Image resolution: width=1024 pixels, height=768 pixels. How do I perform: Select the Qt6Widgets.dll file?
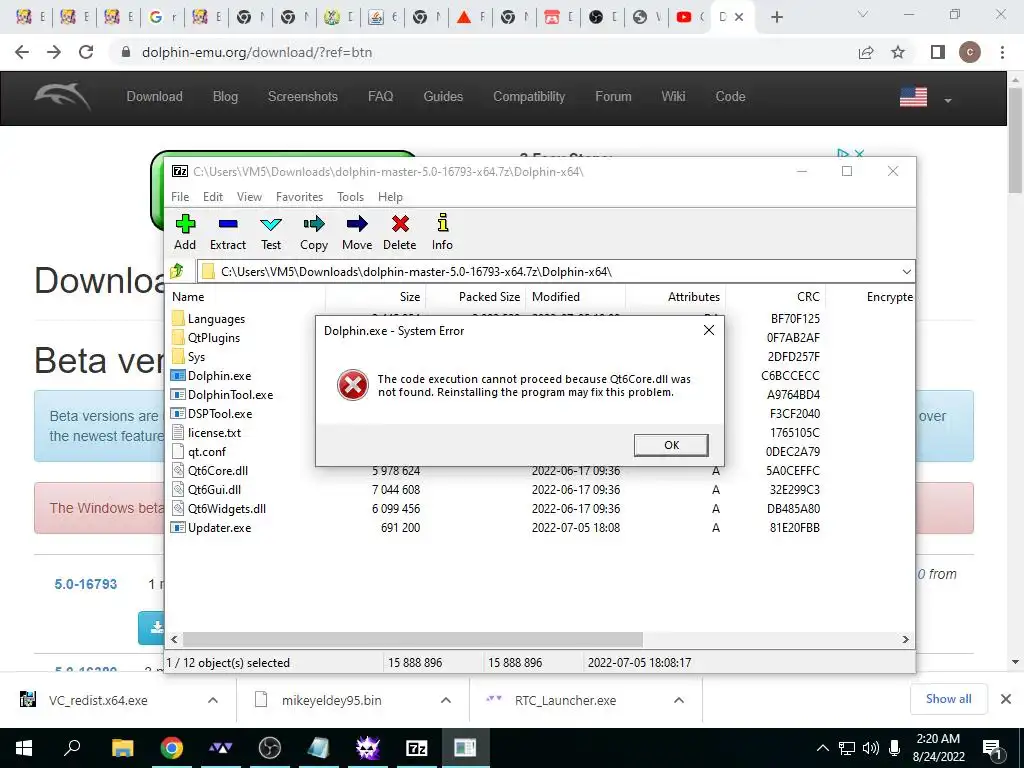[227, 508]
